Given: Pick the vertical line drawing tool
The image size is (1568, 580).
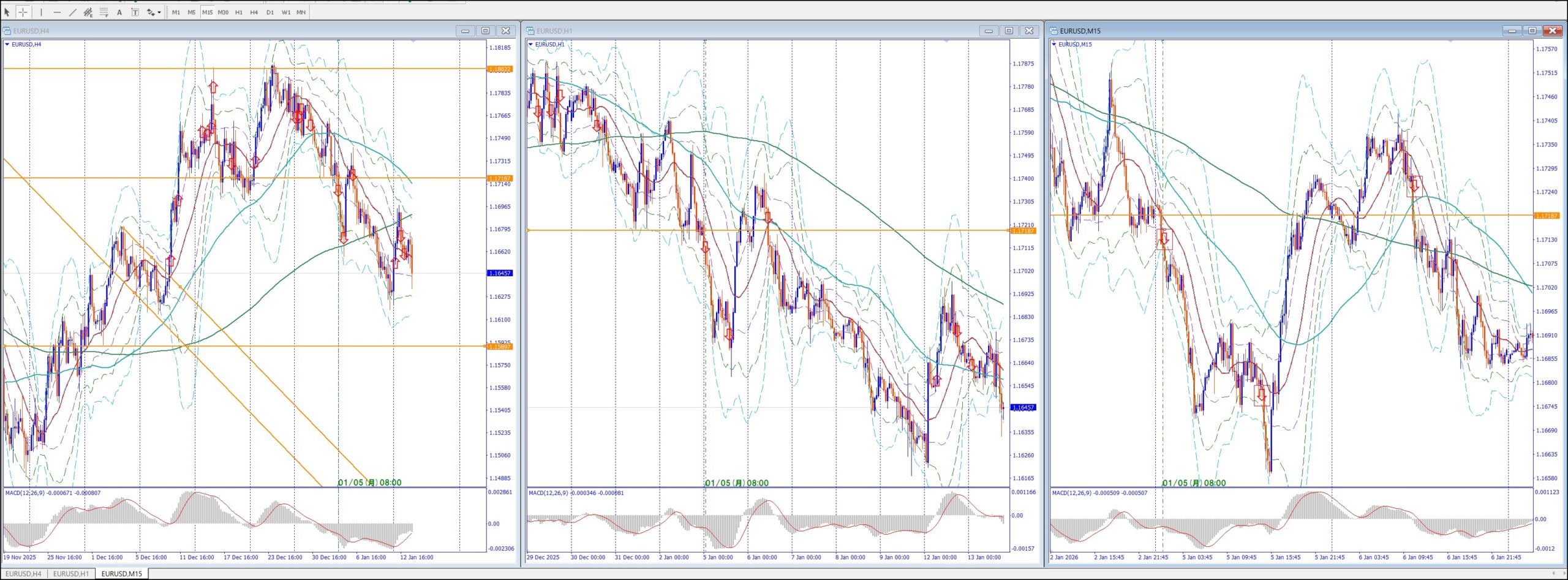Looking at the screenshot, I should click(x=41, y=12).
